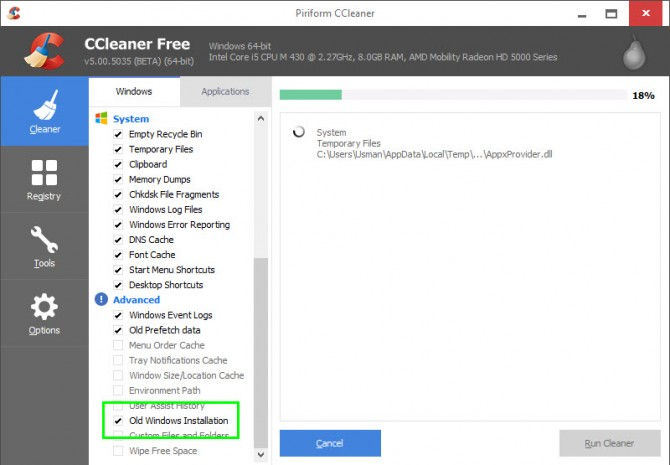Open the Options gear section
The width and height of the screenshot is (670, 465).
click(x=44, y=314)
